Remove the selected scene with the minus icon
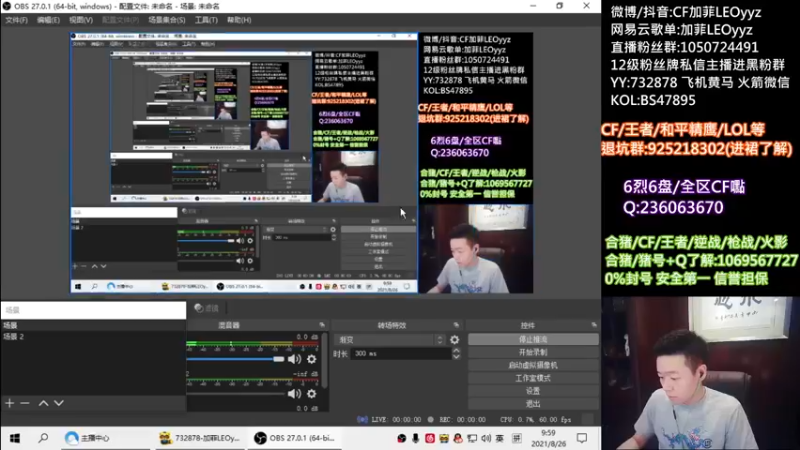 coord(24,403)
